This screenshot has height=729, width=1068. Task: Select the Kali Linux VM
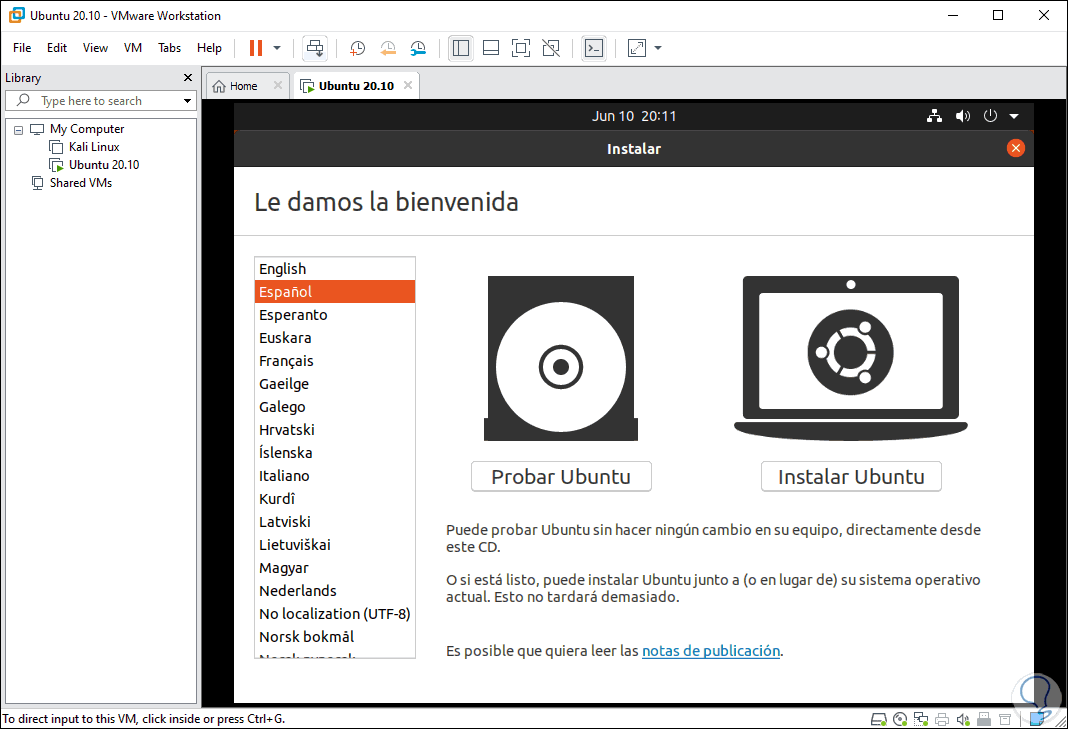(x=94, y=146)
